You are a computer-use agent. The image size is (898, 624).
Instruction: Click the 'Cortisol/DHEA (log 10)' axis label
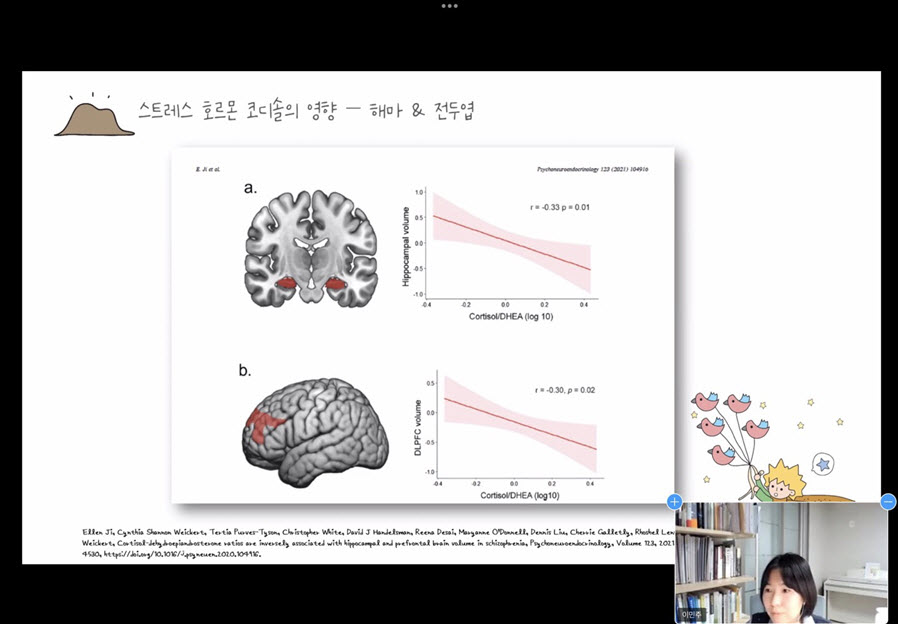pos(511,317)
